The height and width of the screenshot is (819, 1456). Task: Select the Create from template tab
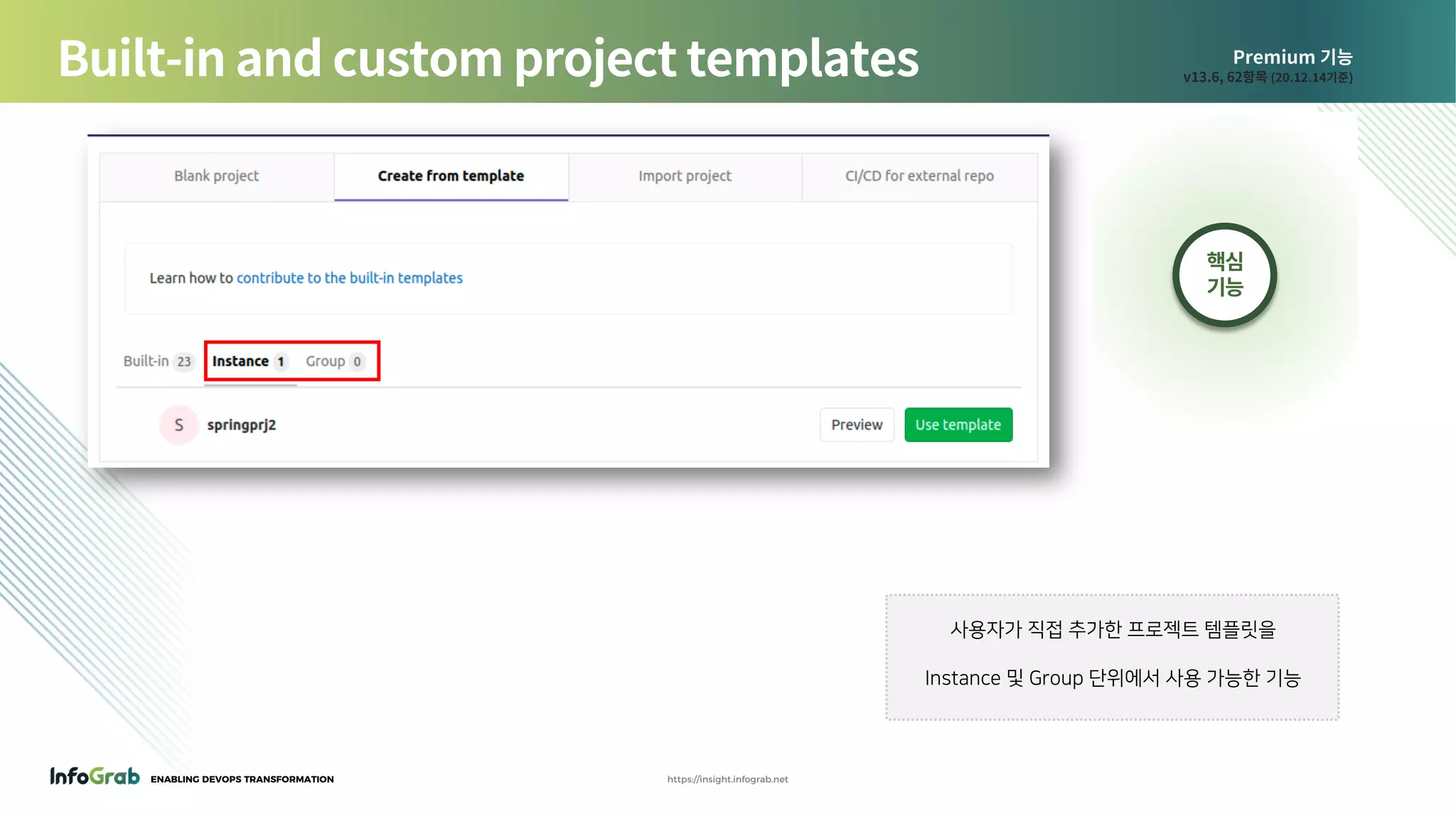(451, 176)
